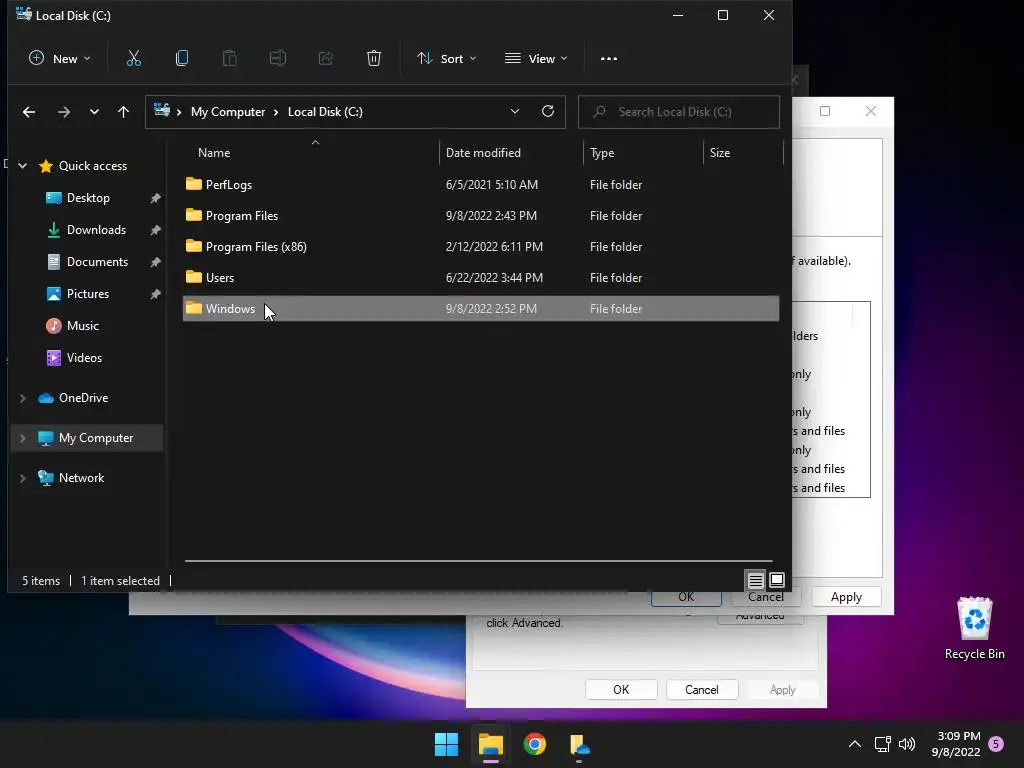The height and width of the screenshot is (768, 1024).
Task: Click Local Disk (C:) breadcrumb
Action: coord(325,112)
